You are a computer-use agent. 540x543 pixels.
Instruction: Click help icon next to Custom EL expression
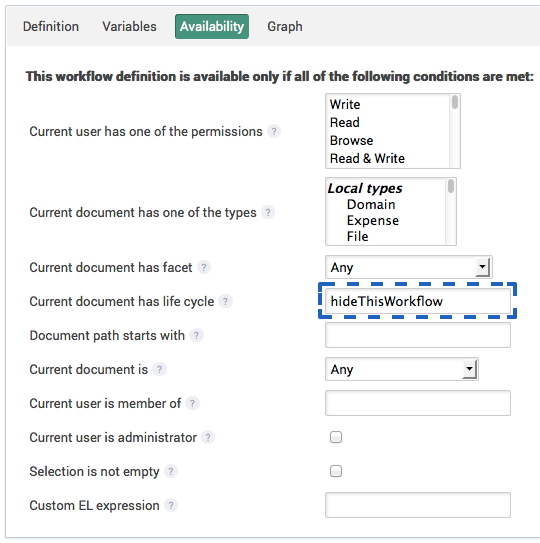click(x=171, y=505)
